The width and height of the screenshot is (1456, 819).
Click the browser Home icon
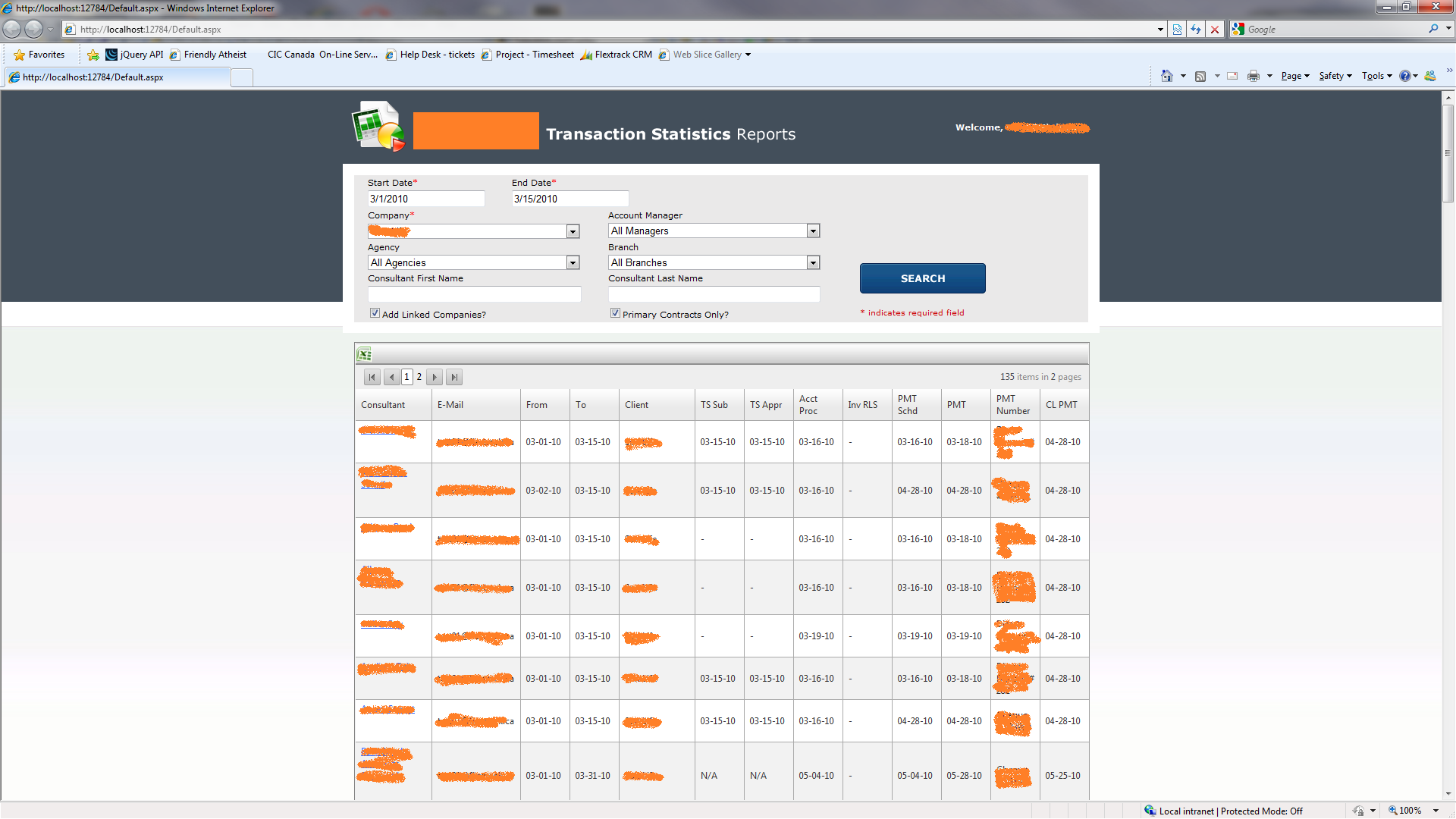(1166, 76)
